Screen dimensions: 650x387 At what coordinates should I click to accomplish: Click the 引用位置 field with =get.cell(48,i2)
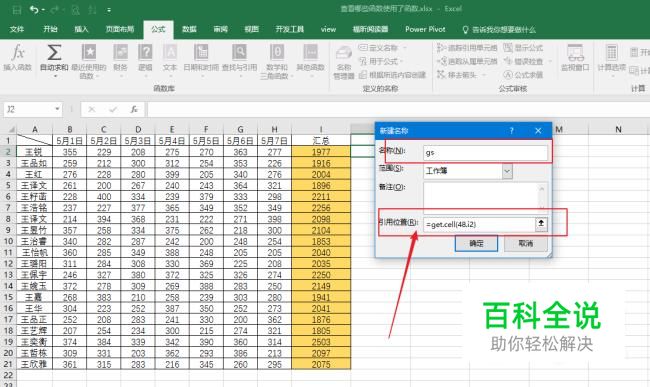click(479, 224)
